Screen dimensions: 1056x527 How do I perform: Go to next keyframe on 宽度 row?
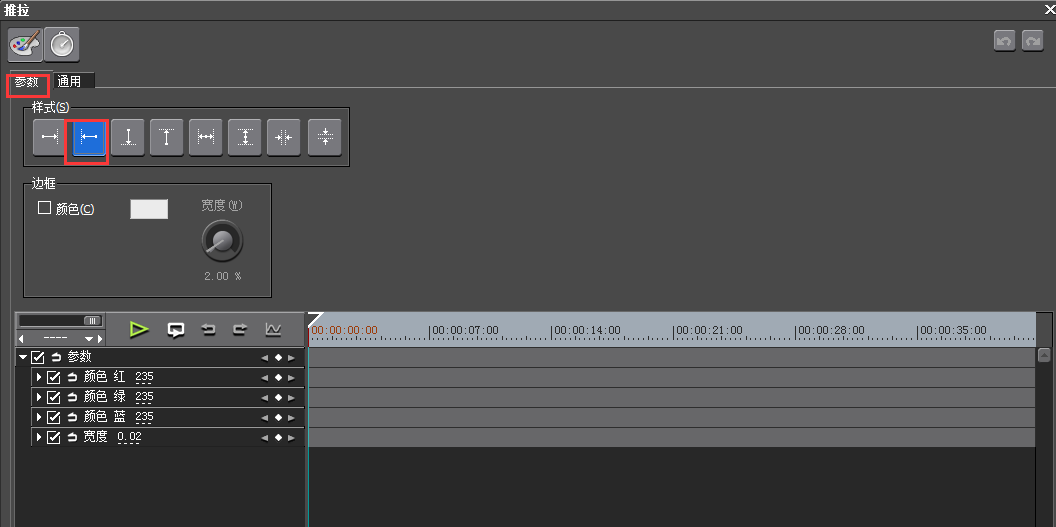tap(292, 437)
